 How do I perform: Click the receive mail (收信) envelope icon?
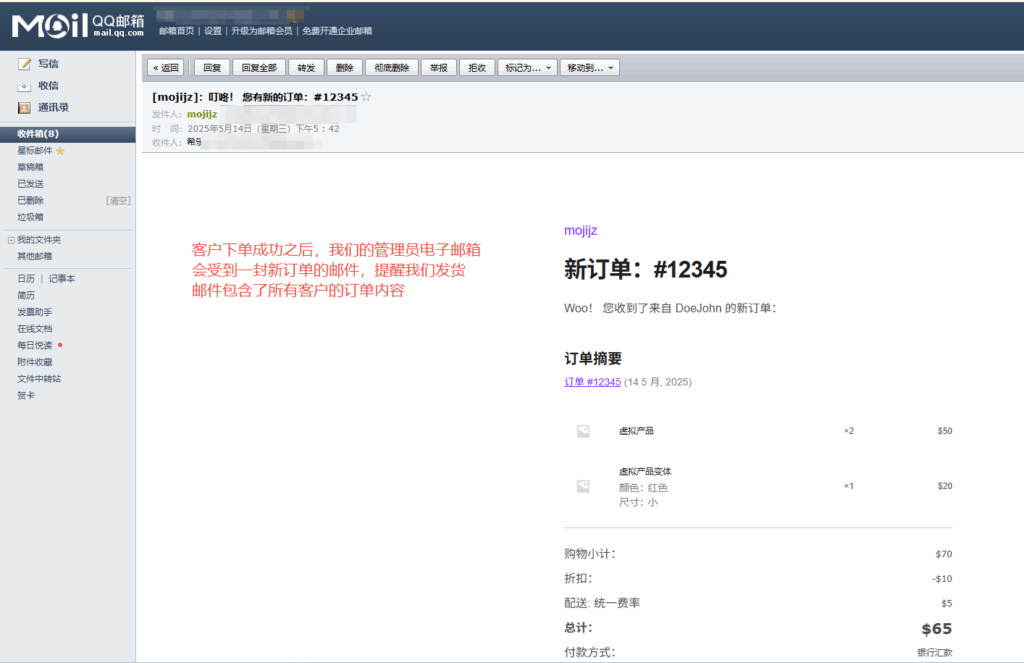[x=25, y=86]
